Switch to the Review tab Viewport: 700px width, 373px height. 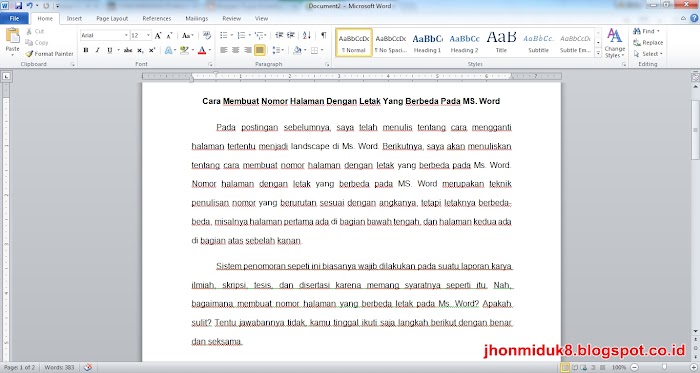coord(231,18)
